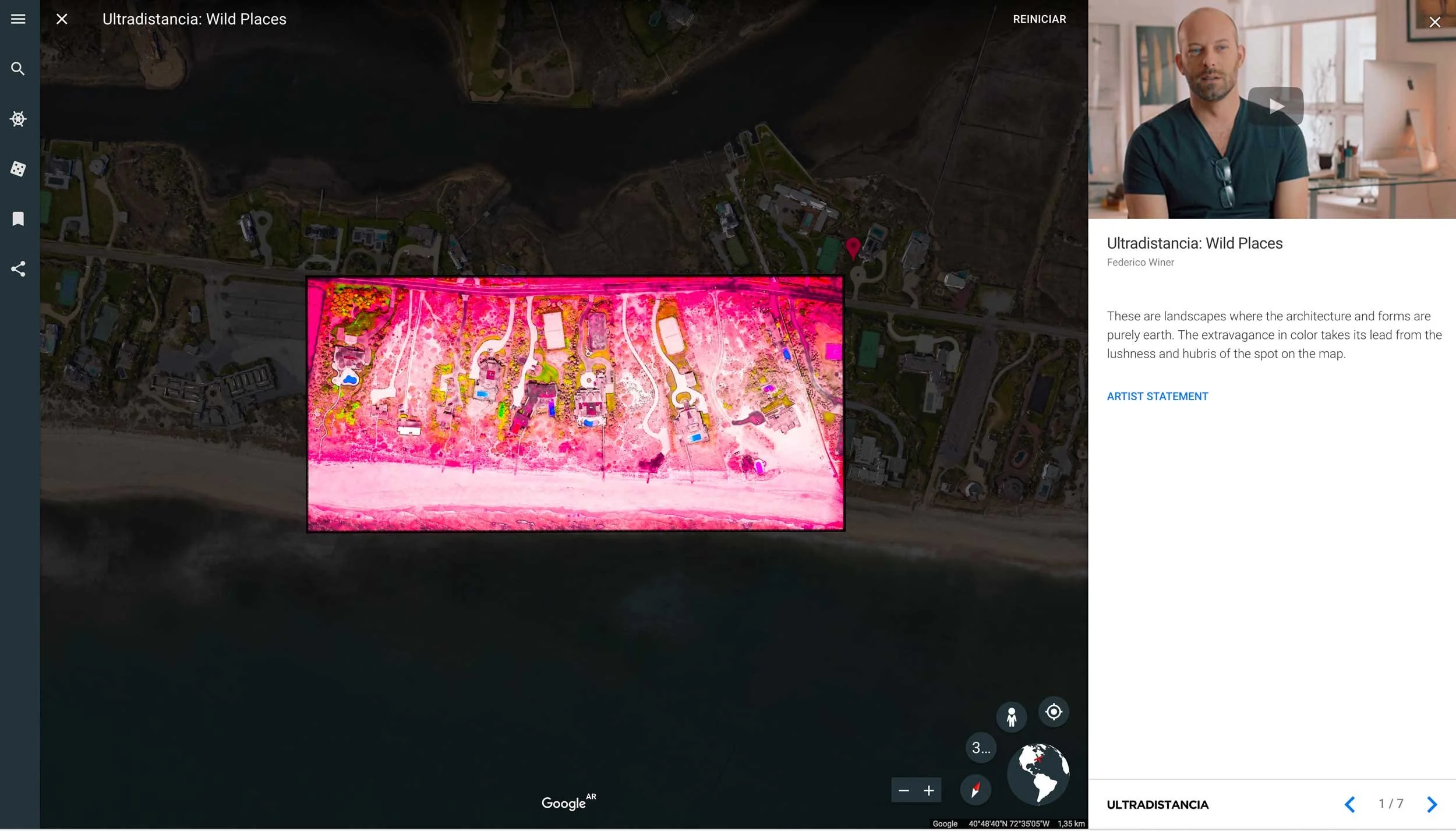
Task: Open Projects bookmark icon
Action: point(18,219)
